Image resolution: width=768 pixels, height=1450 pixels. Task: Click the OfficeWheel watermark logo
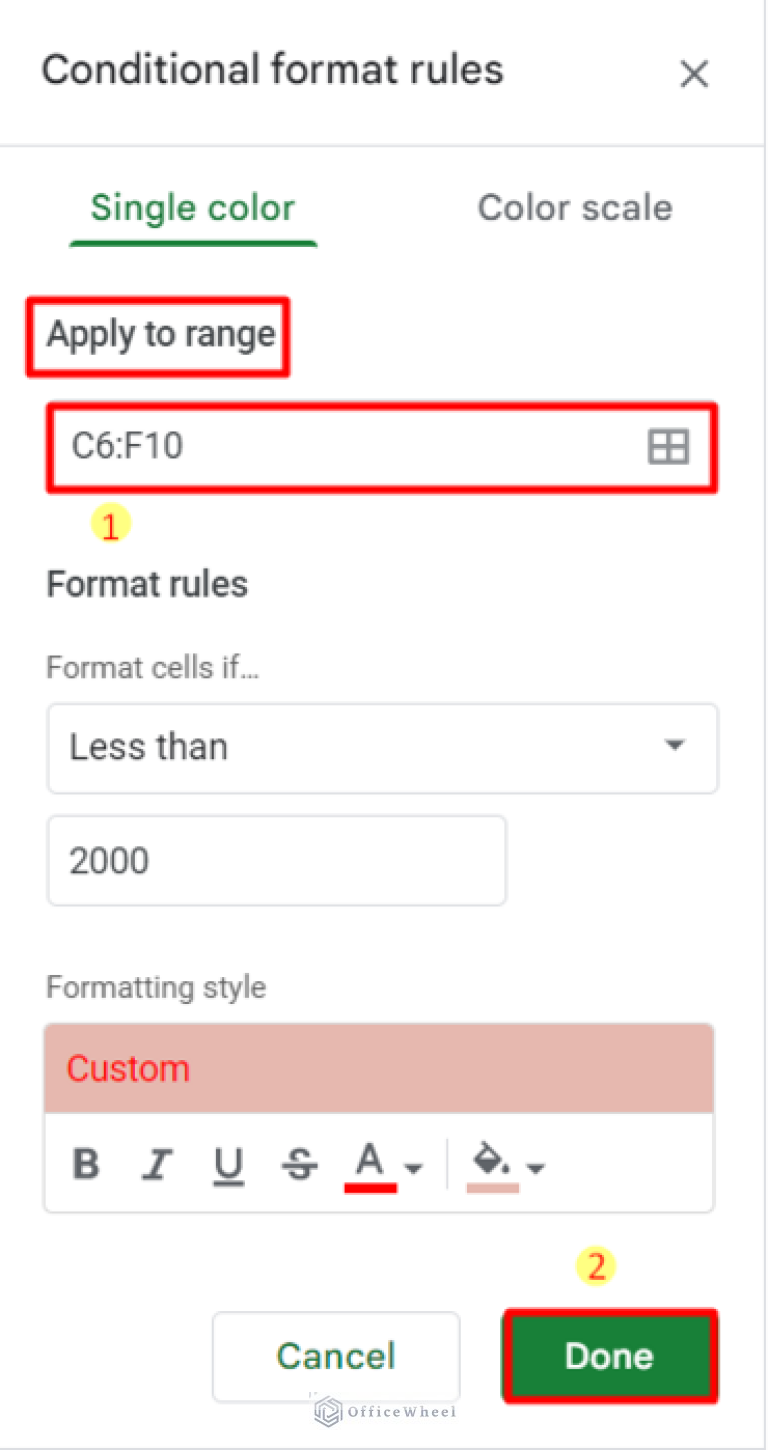(x=384, y=1410)
